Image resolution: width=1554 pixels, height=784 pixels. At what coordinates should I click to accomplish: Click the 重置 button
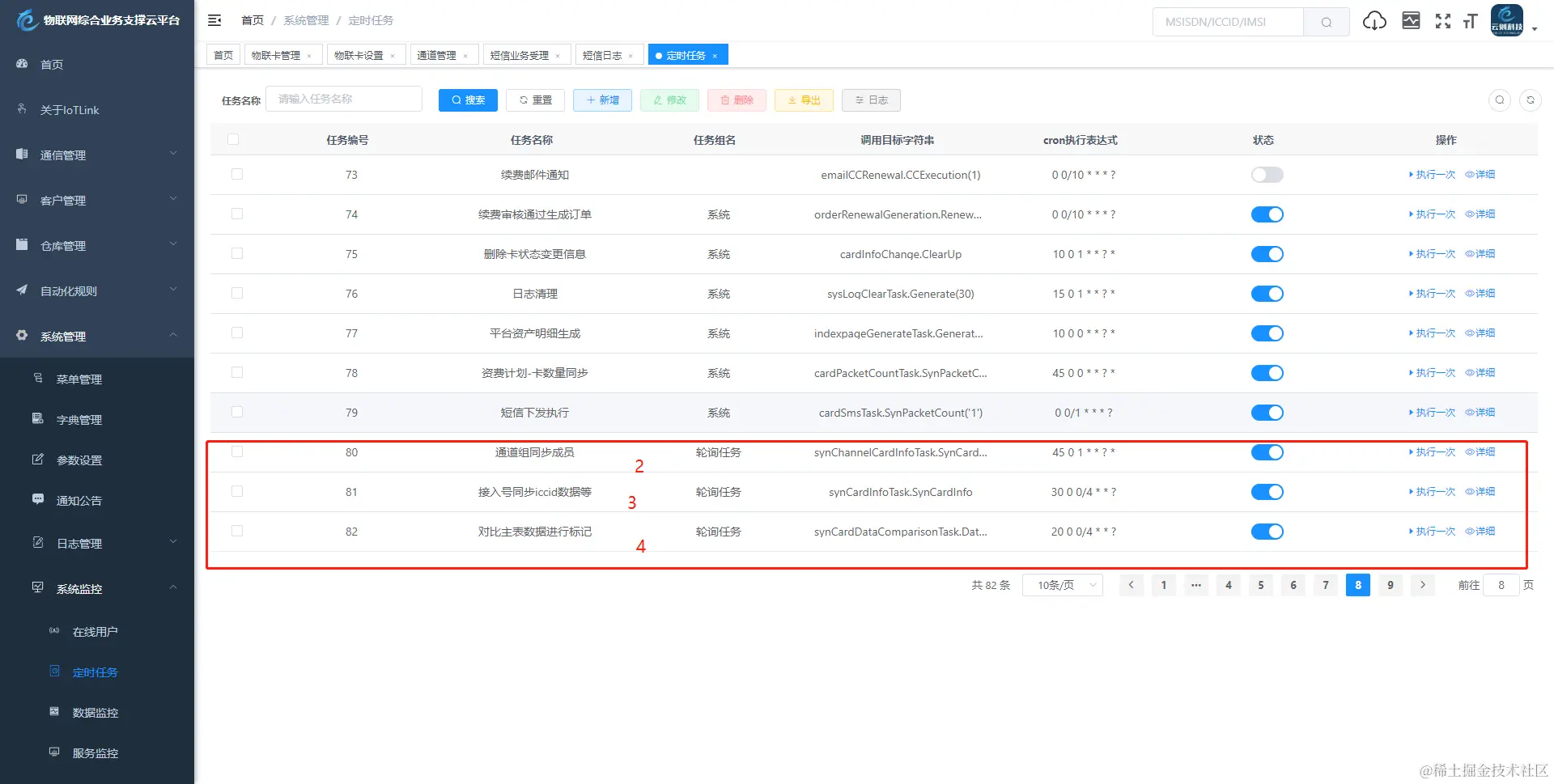point(535,100)
